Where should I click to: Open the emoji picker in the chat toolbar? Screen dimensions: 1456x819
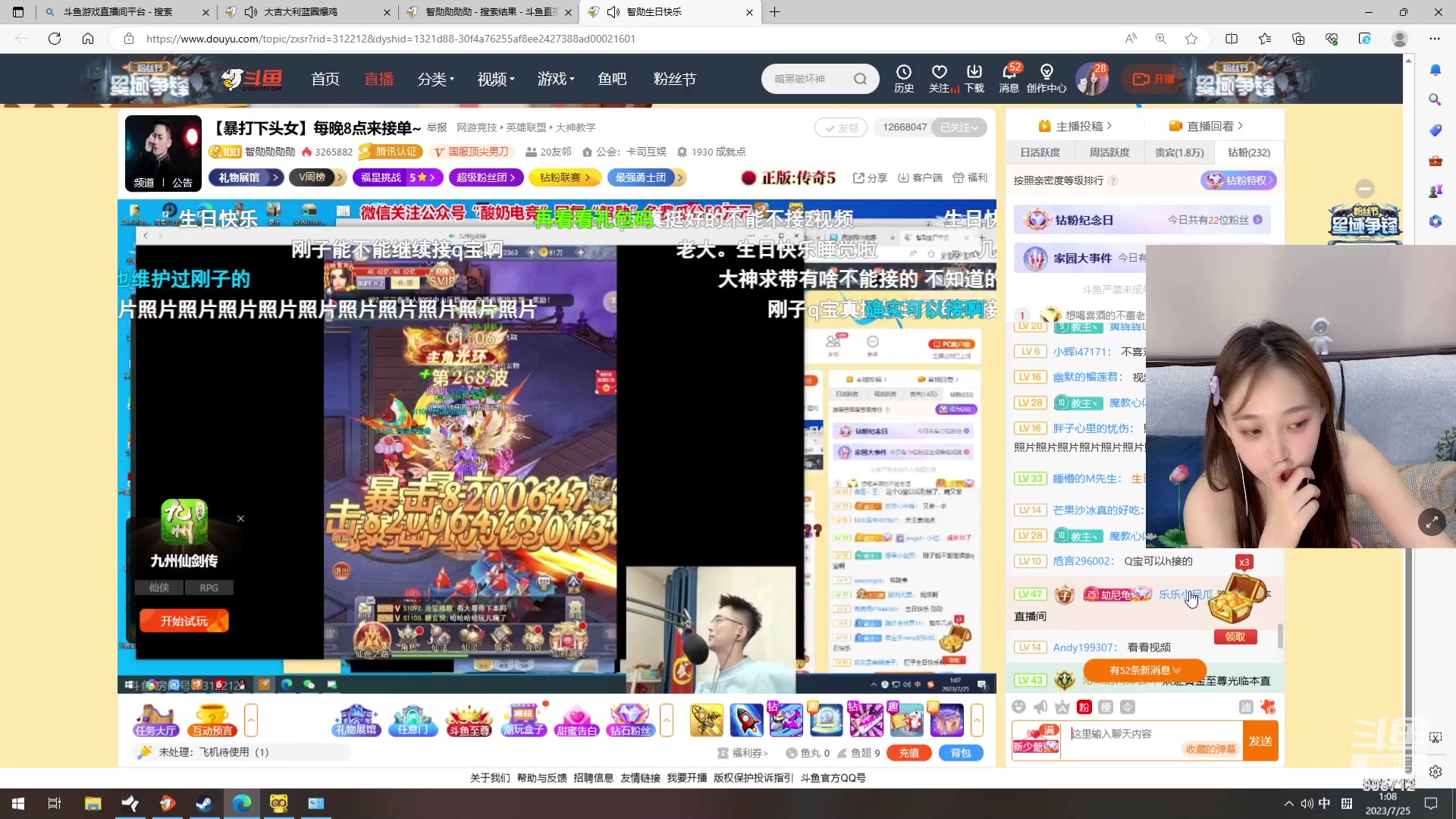pos(1019,707)
